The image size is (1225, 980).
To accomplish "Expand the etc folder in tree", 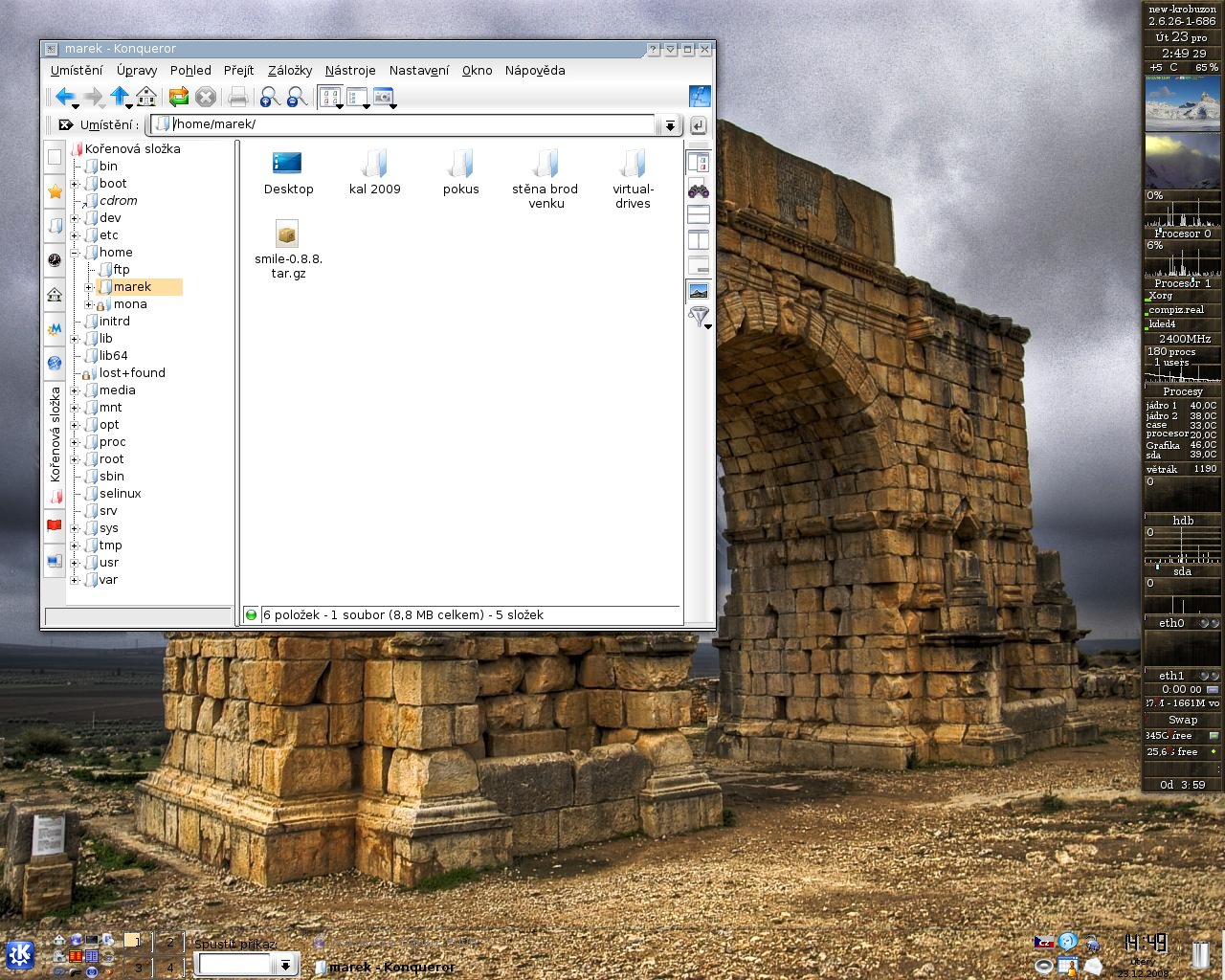I will point(75,235).
